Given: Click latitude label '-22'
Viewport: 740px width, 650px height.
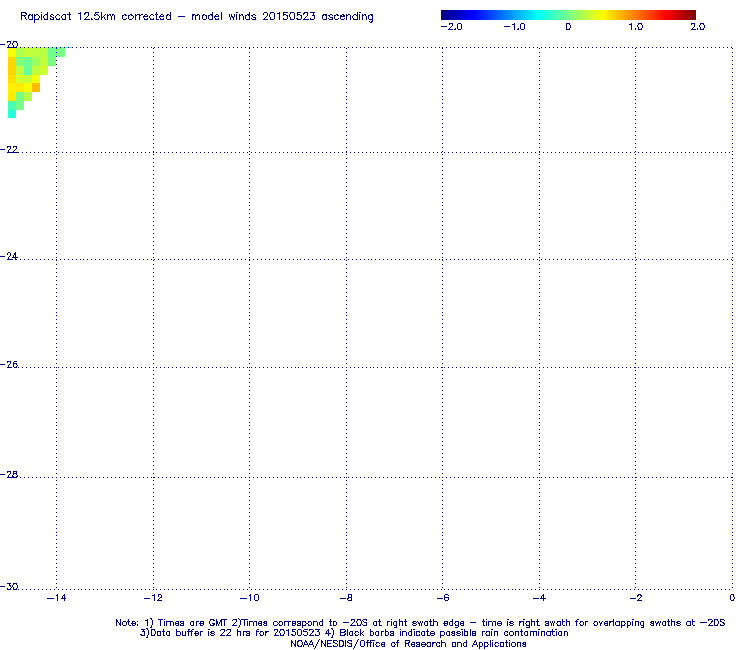Looking at the screenshot, I should click(9, 150).
